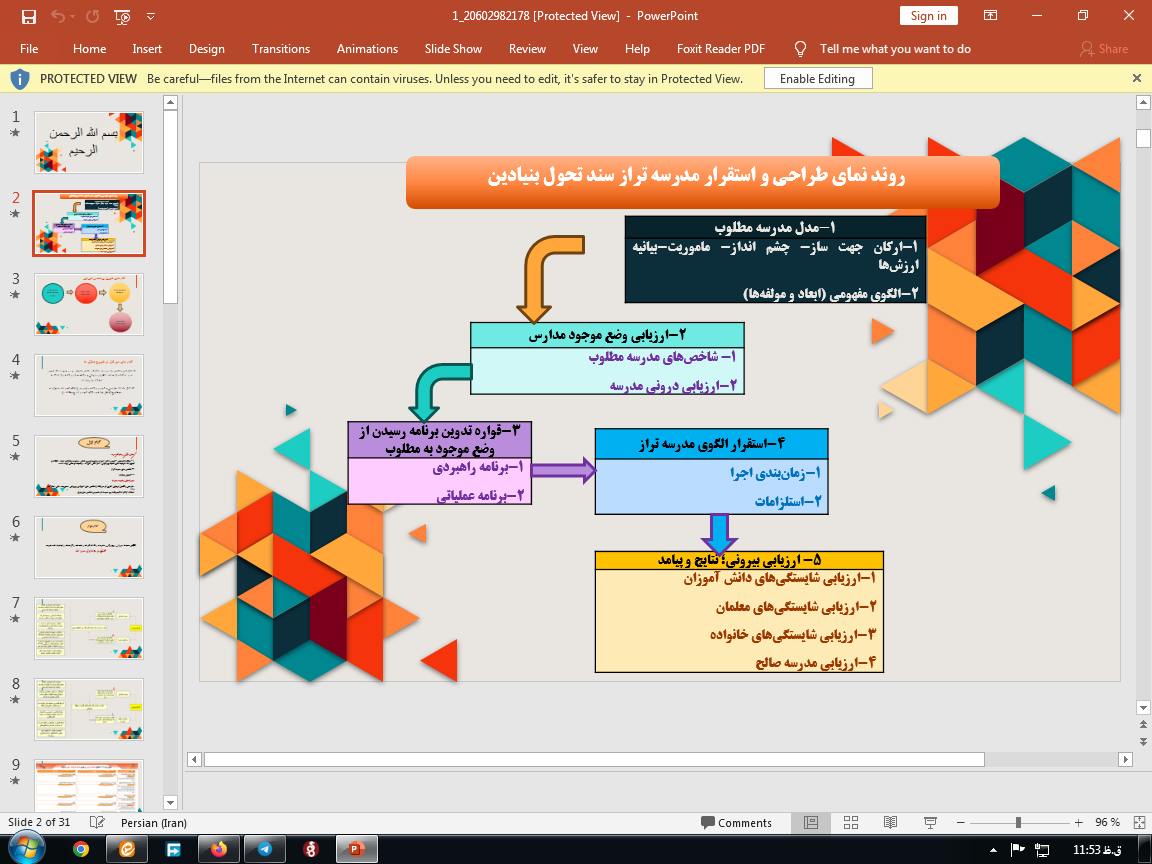Open Telegram from the taskbar
The image size is (1152, 864).
coord(264,849)
